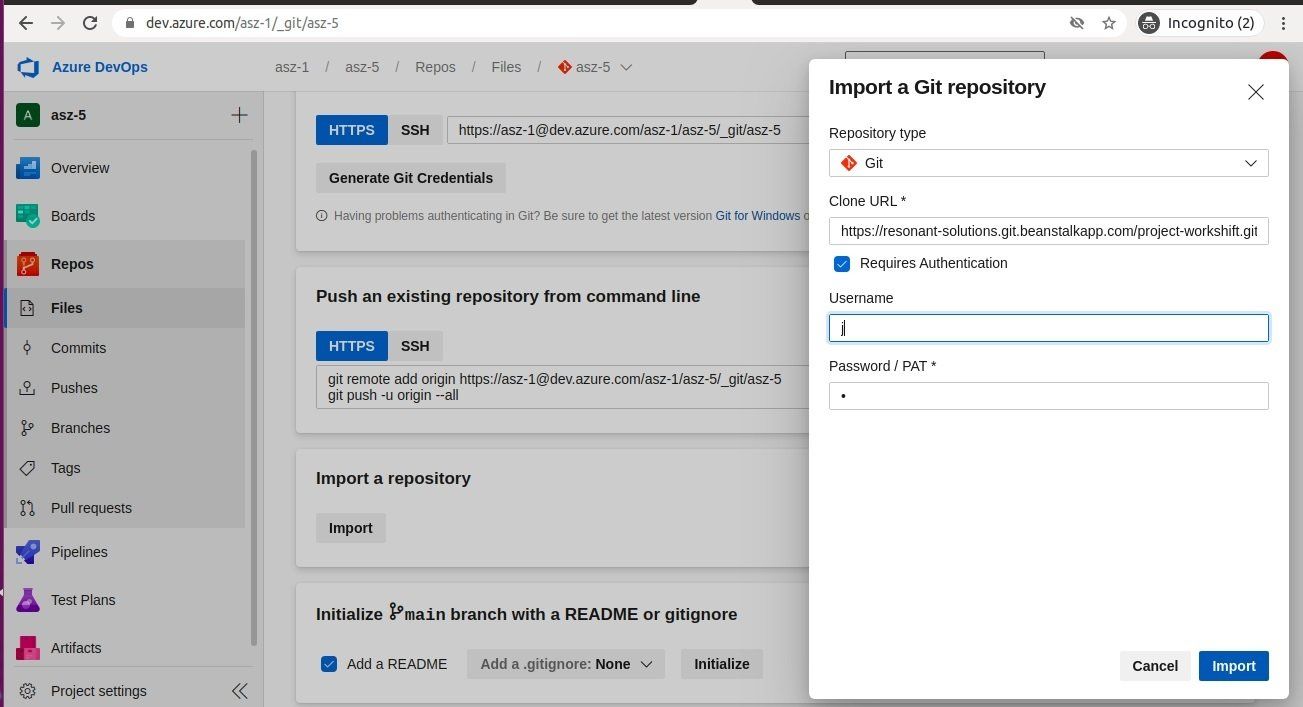The height and width of the screenshot is (707, 1303).
Task: Collapse the sidebar with double-chevron icon
Action: click(x=240, y=691)
